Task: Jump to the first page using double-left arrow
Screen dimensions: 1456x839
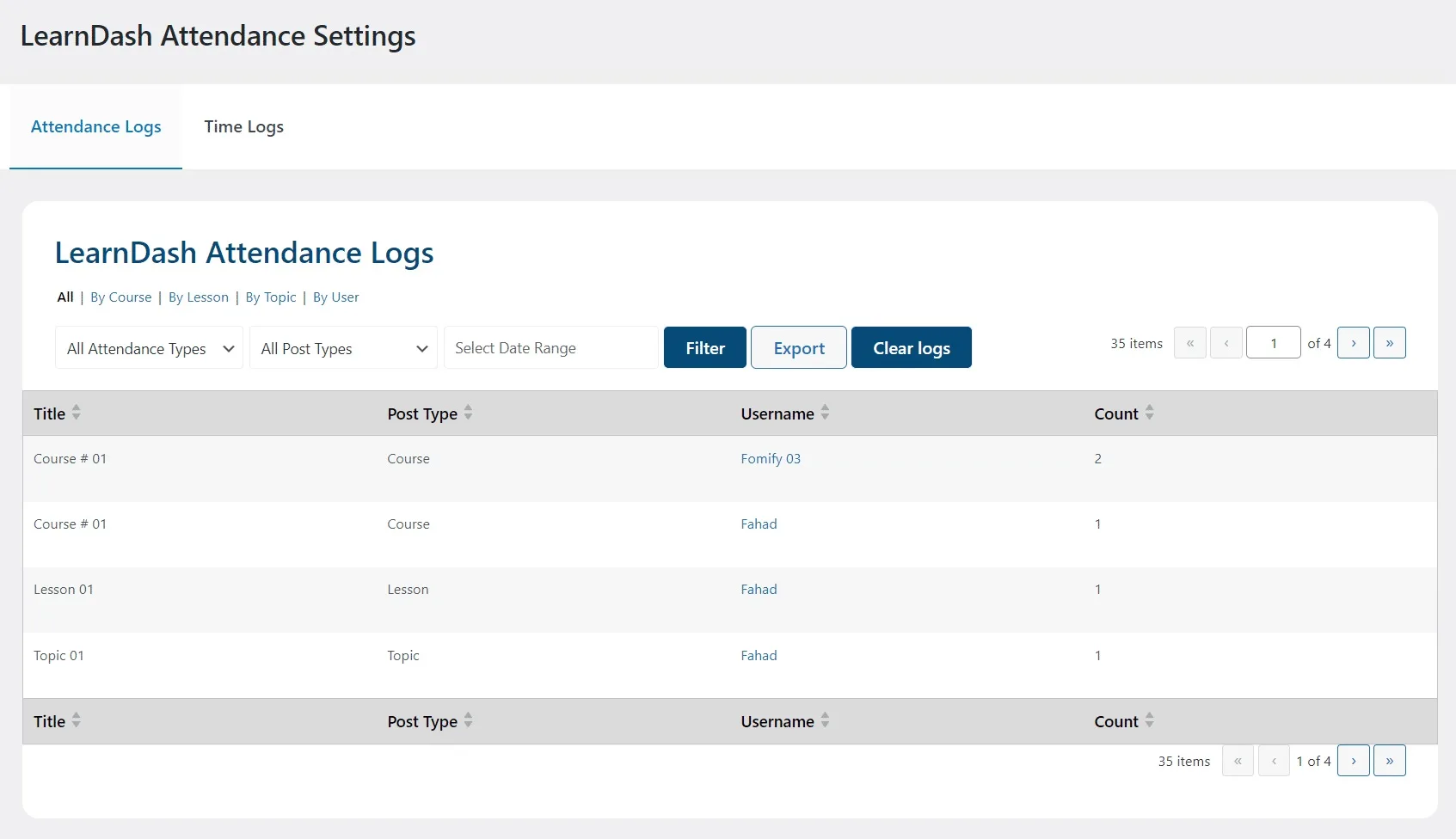Action: tap(1190, 342)
